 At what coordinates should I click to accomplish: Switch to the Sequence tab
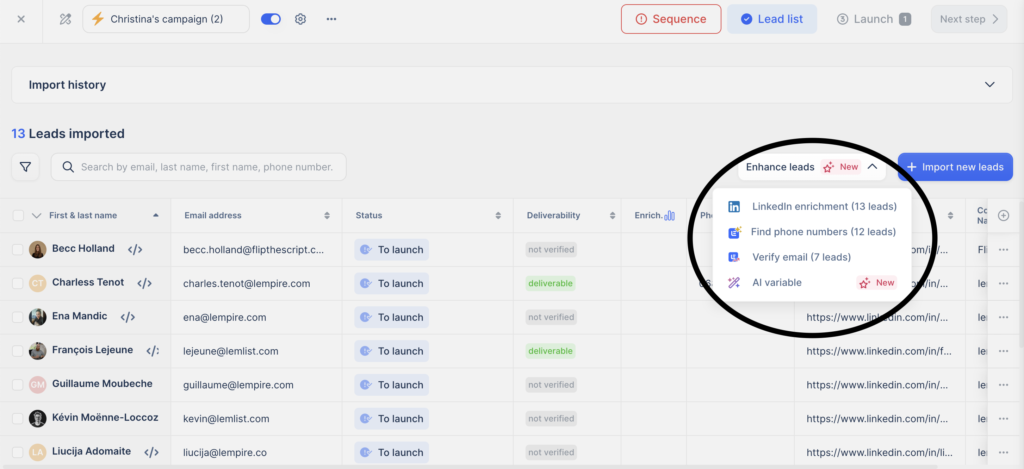[x=670, y=19]
